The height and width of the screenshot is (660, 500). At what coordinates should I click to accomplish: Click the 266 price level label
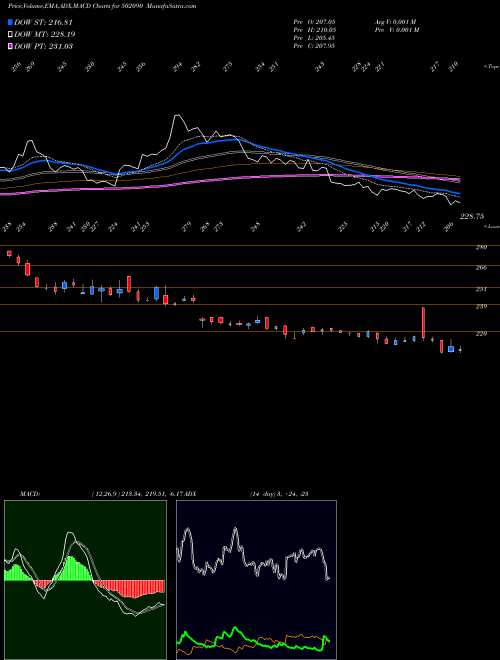[481, 267]
